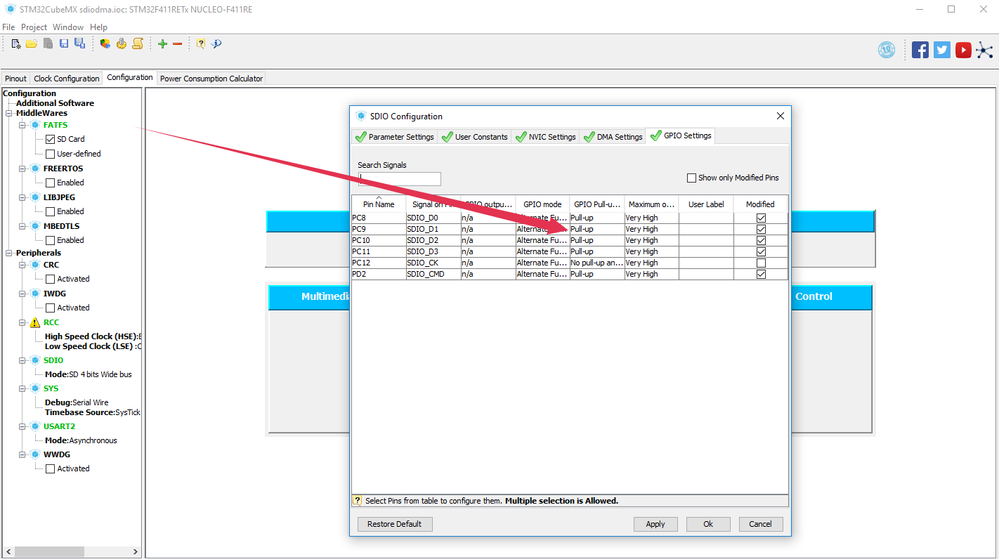Click the Search Signals input field
Image resolution: width=999 pixels, height=559 pixels.
tap(399, 179)
